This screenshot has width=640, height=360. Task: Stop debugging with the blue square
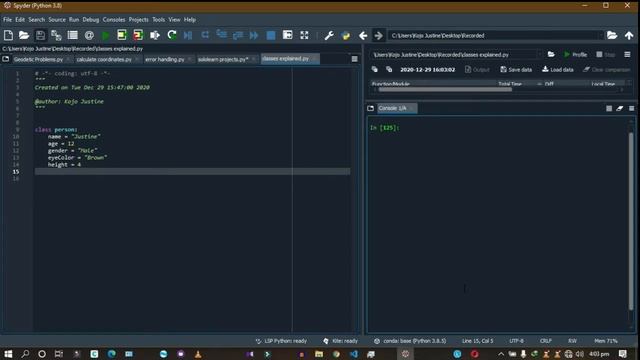271,35
